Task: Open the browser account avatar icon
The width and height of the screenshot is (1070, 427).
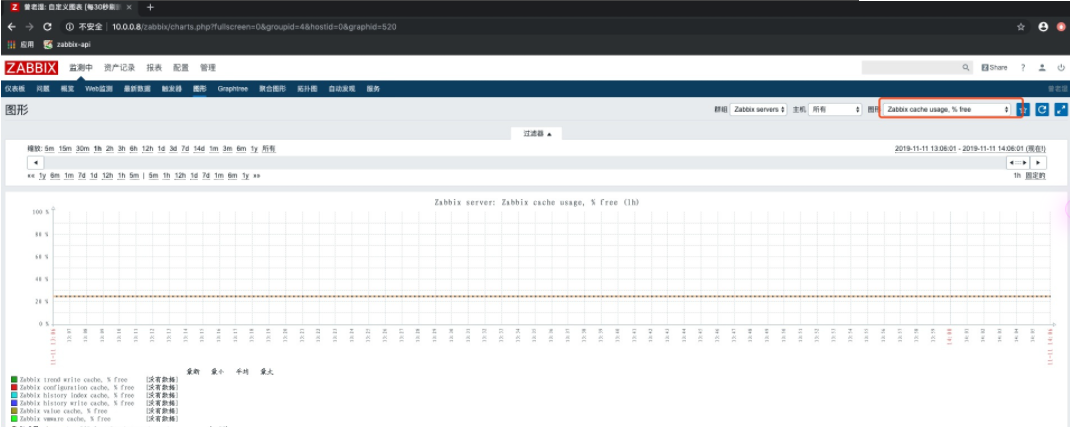Action: click(x=1043, y=27)
